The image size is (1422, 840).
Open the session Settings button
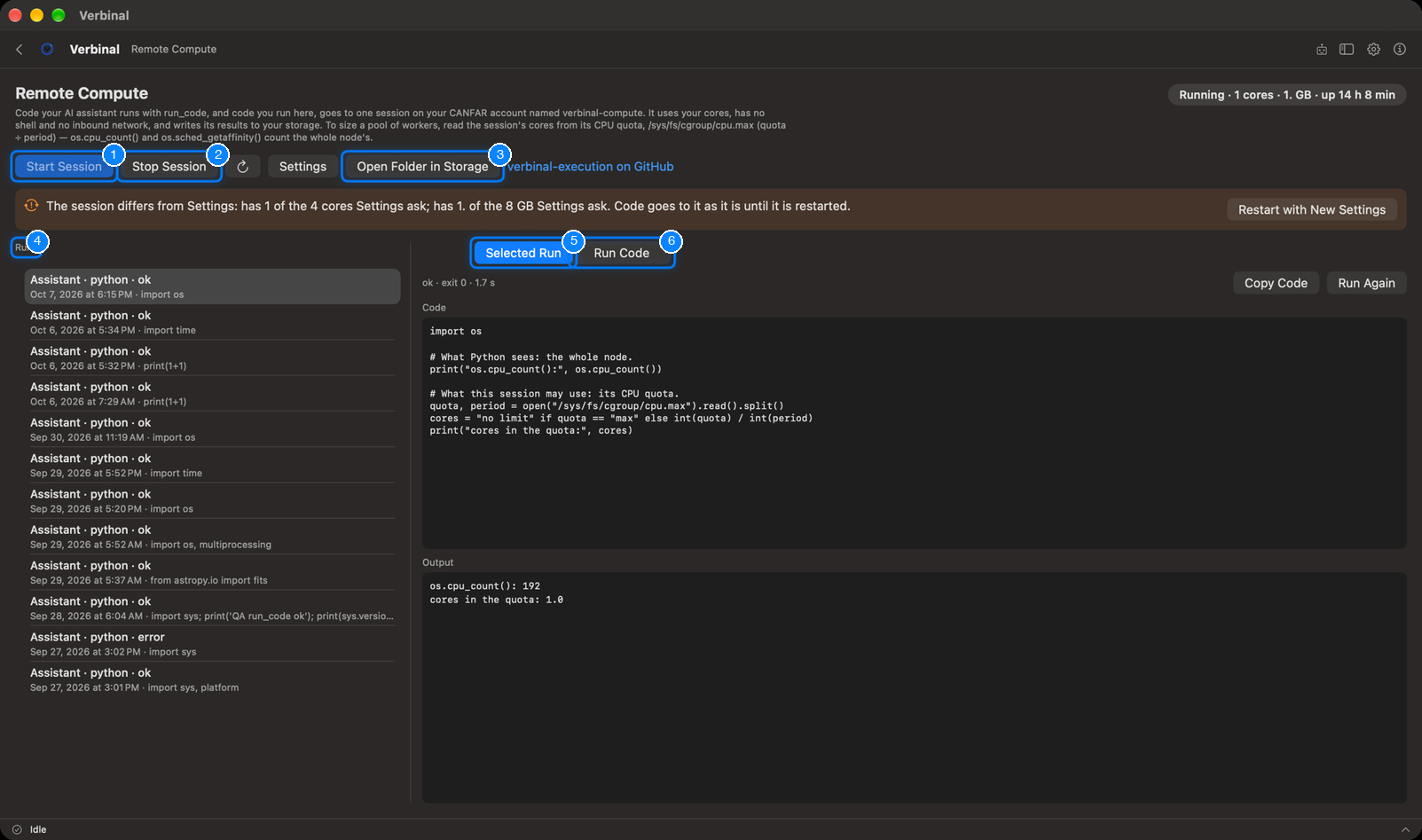[x=302, y=167]
